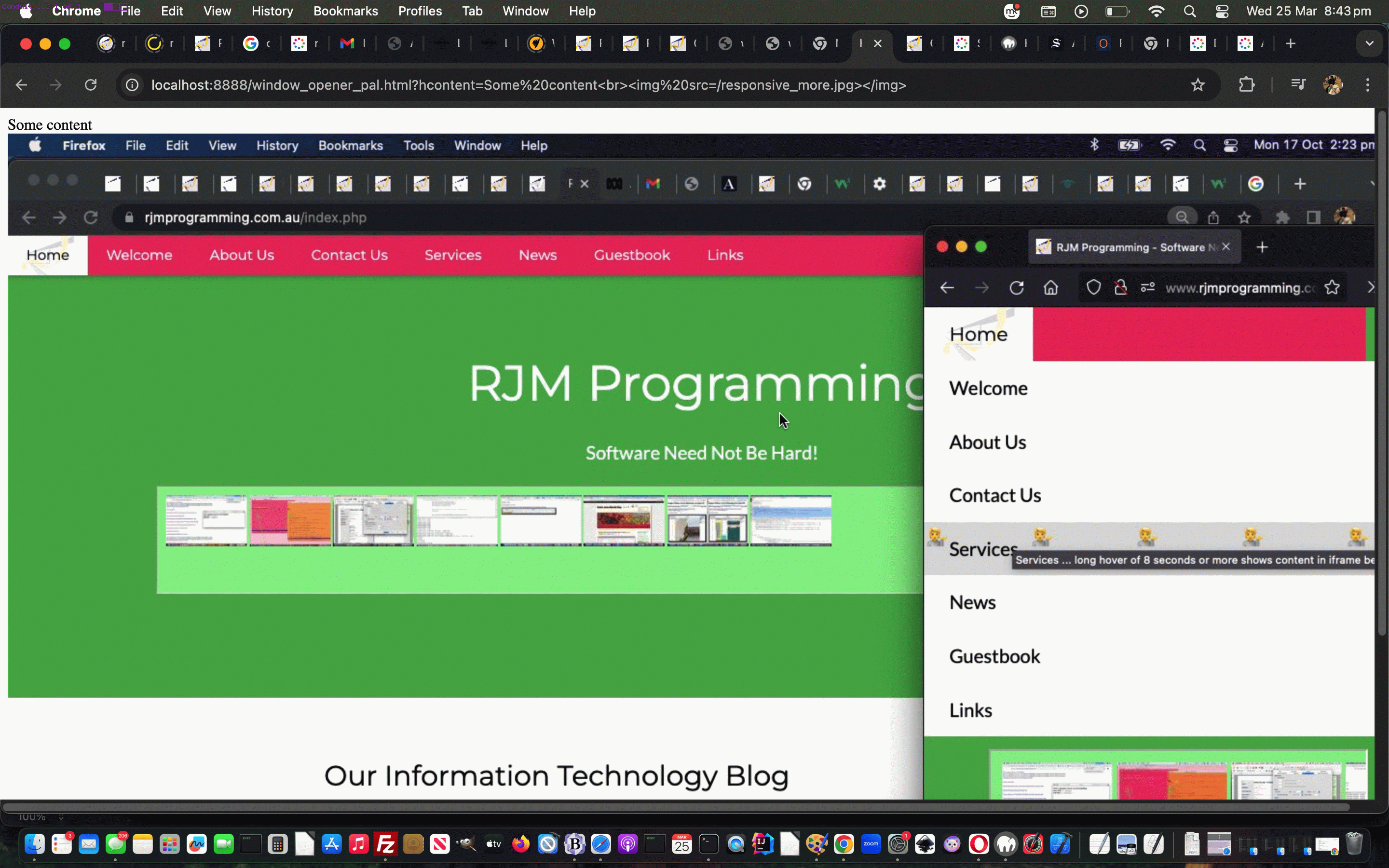The image size is (1389, 868).
Task: Click the Chrome reload page icon
Action: click(91, 85)
